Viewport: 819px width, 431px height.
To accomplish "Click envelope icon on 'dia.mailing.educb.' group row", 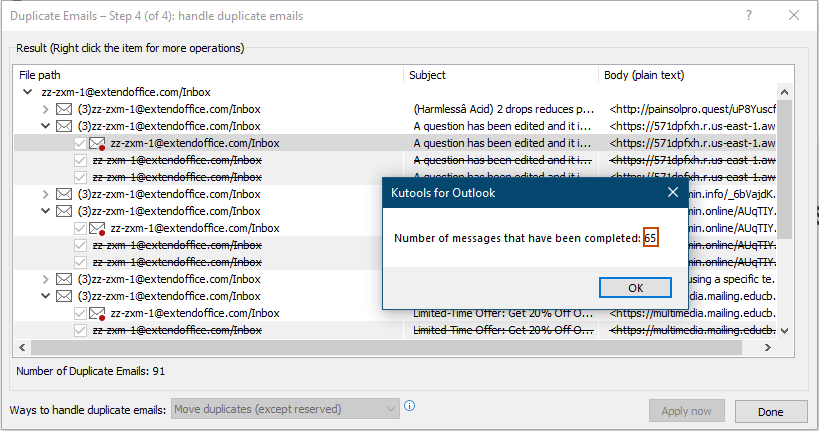I will click(x=64, y=296).
